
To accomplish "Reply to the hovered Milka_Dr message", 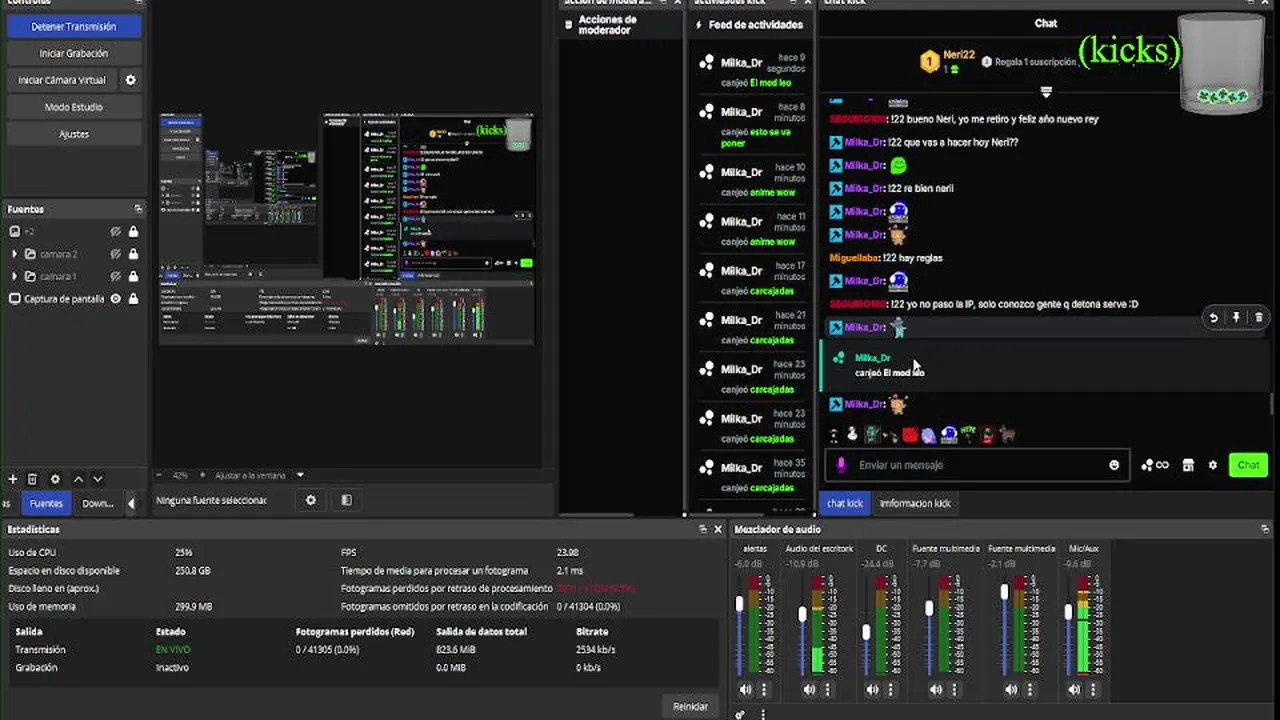I will [1213, 318].
